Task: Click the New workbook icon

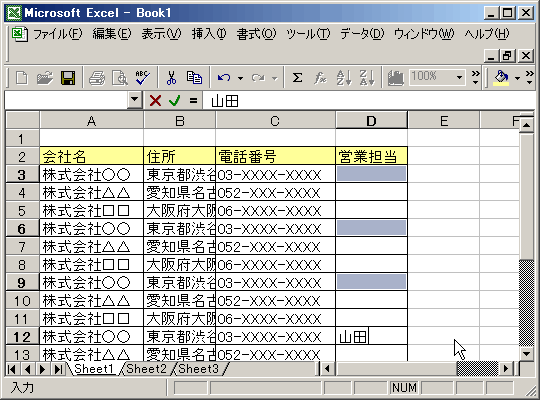Action: coord(22,78)
